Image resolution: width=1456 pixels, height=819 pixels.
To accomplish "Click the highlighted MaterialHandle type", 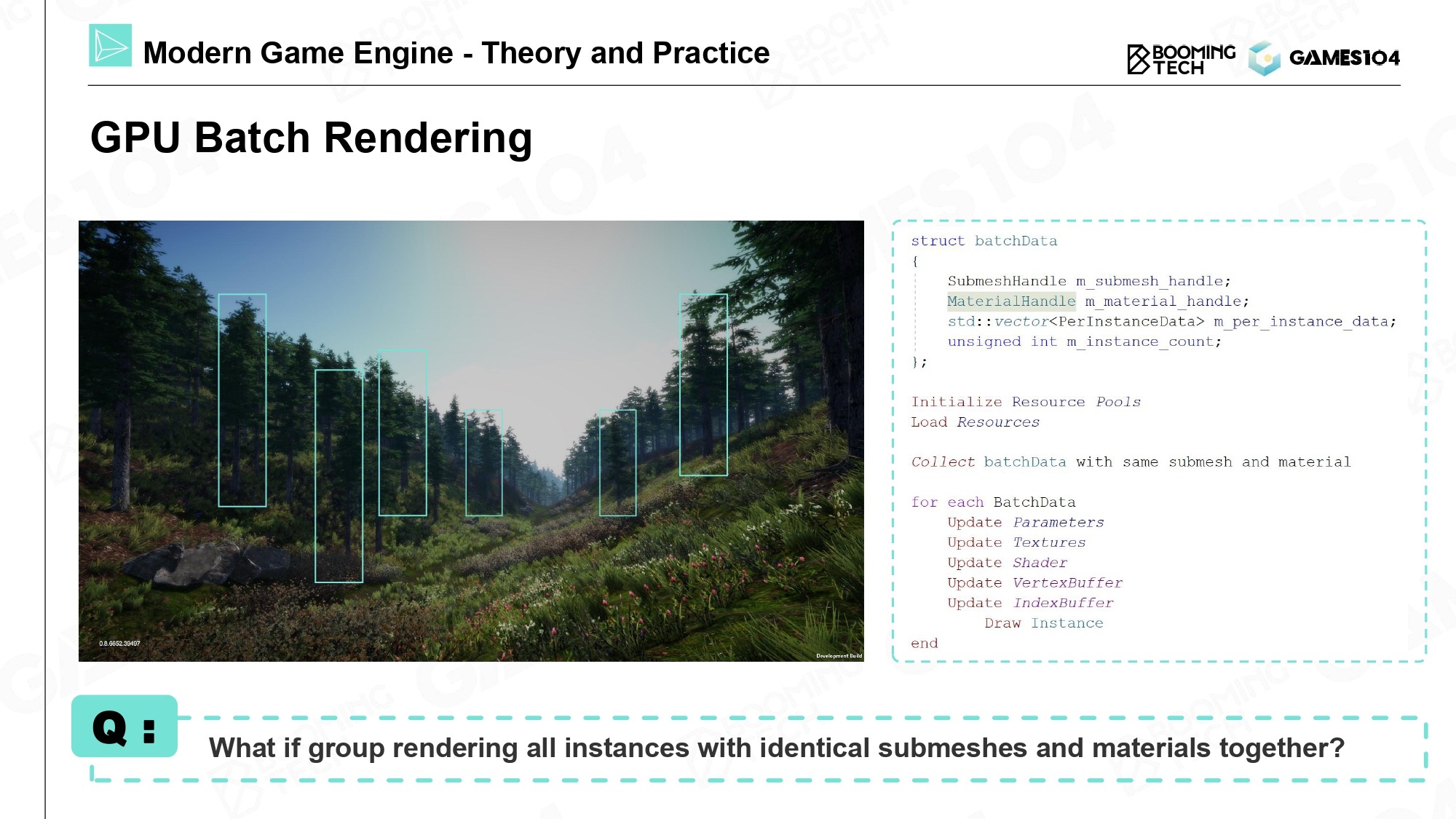I will point(1010,301).
